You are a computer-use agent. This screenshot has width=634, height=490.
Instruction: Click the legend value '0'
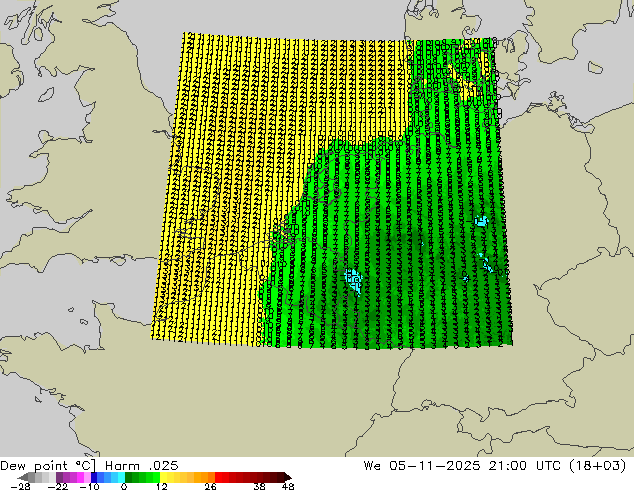pyautogui.click(x=124, y=486)
